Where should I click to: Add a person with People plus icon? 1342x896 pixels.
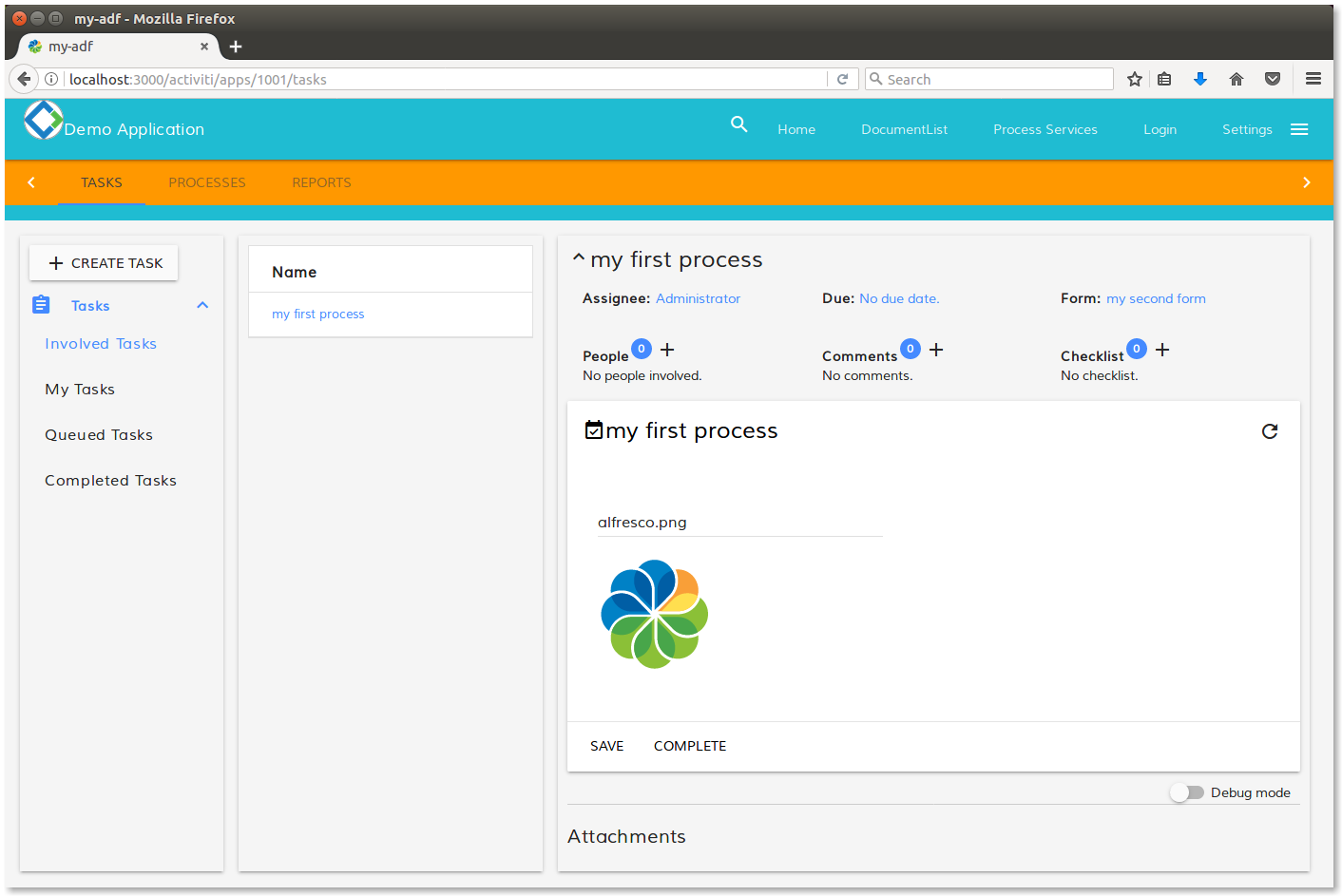pyautogui.click(x=667, y=350)
